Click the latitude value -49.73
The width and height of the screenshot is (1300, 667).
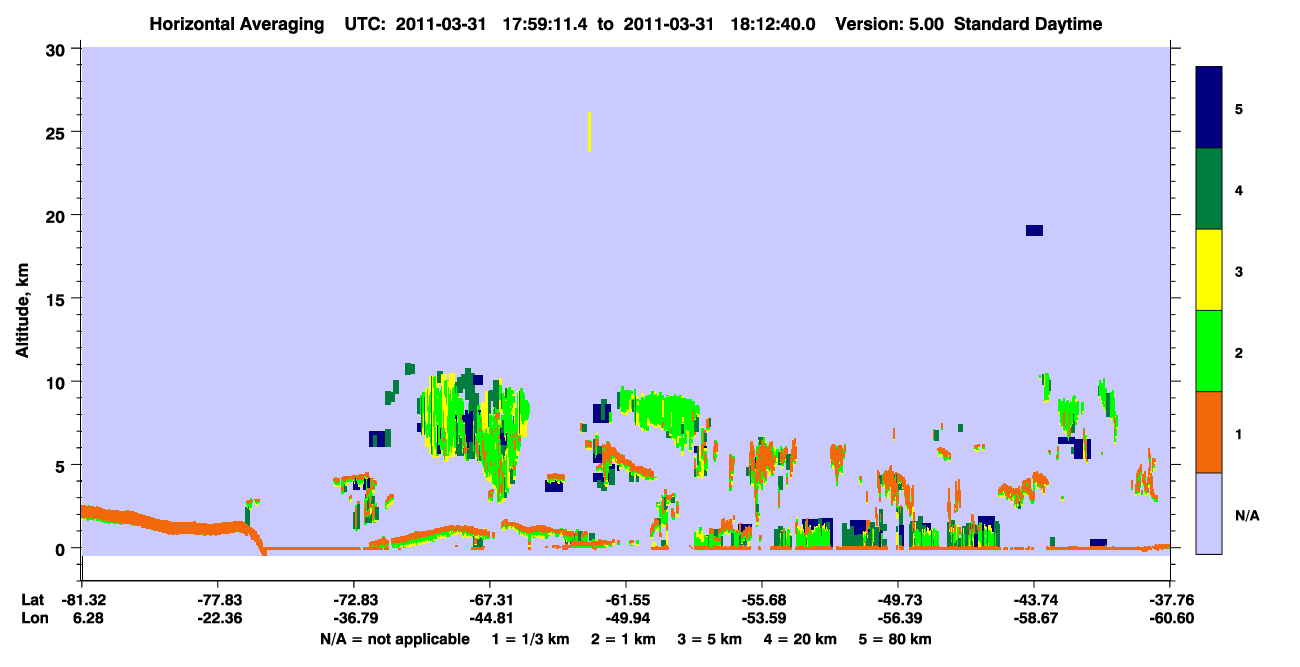pos(898,599)
